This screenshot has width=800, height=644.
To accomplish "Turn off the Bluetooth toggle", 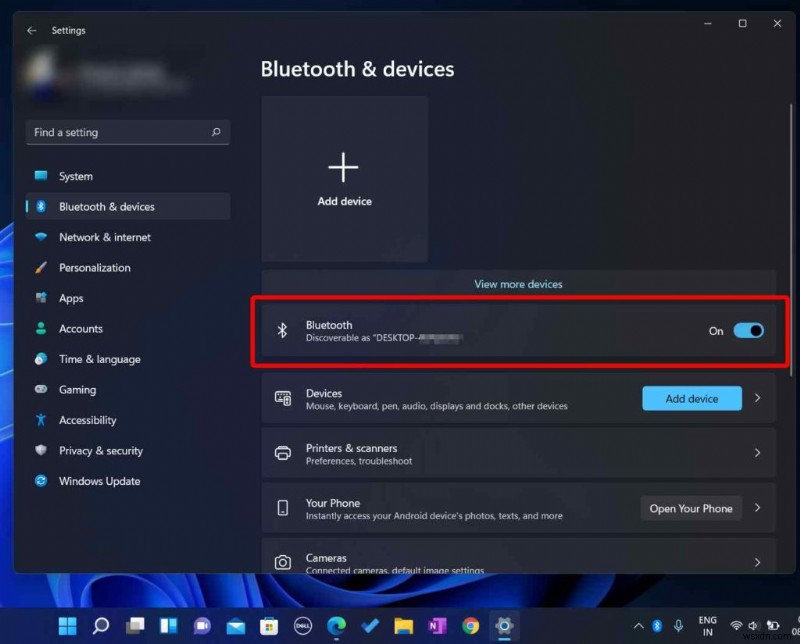I will pos(750,330).
